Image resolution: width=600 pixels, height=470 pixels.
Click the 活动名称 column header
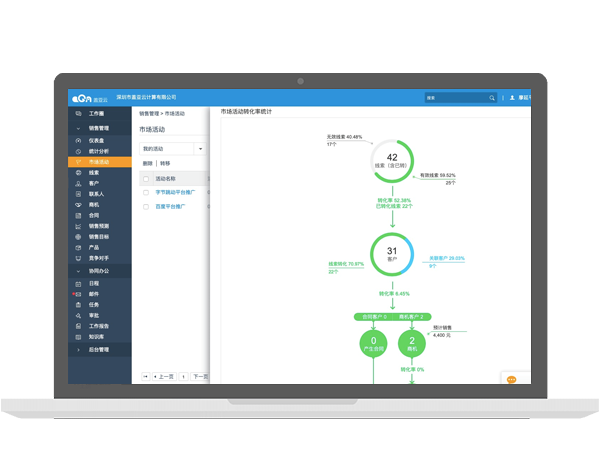165,179
